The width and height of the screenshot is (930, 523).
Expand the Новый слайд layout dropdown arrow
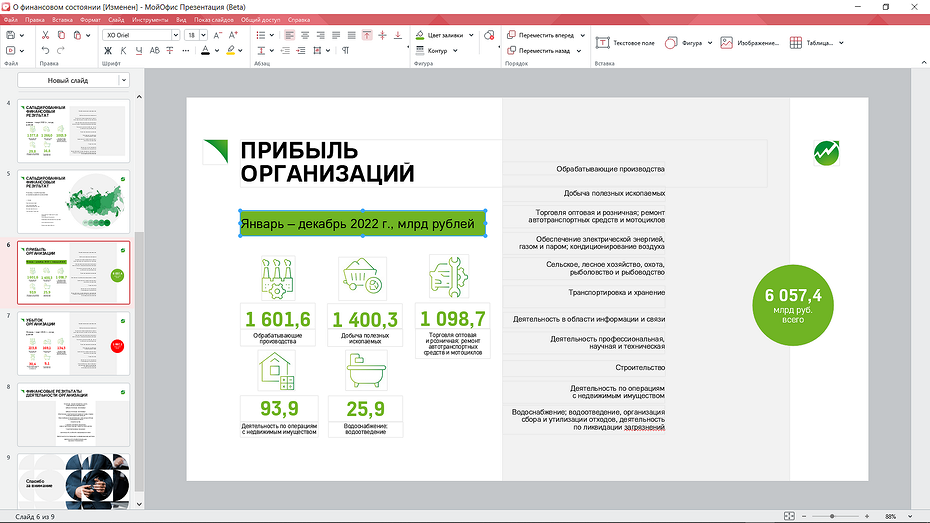pos(124,80)
